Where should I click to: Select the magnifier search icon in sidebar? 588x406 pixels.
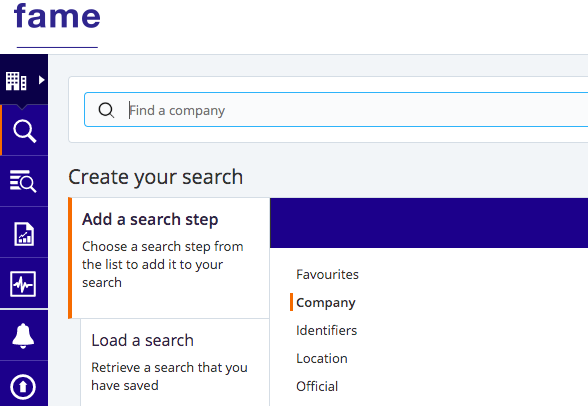(24, 131)
